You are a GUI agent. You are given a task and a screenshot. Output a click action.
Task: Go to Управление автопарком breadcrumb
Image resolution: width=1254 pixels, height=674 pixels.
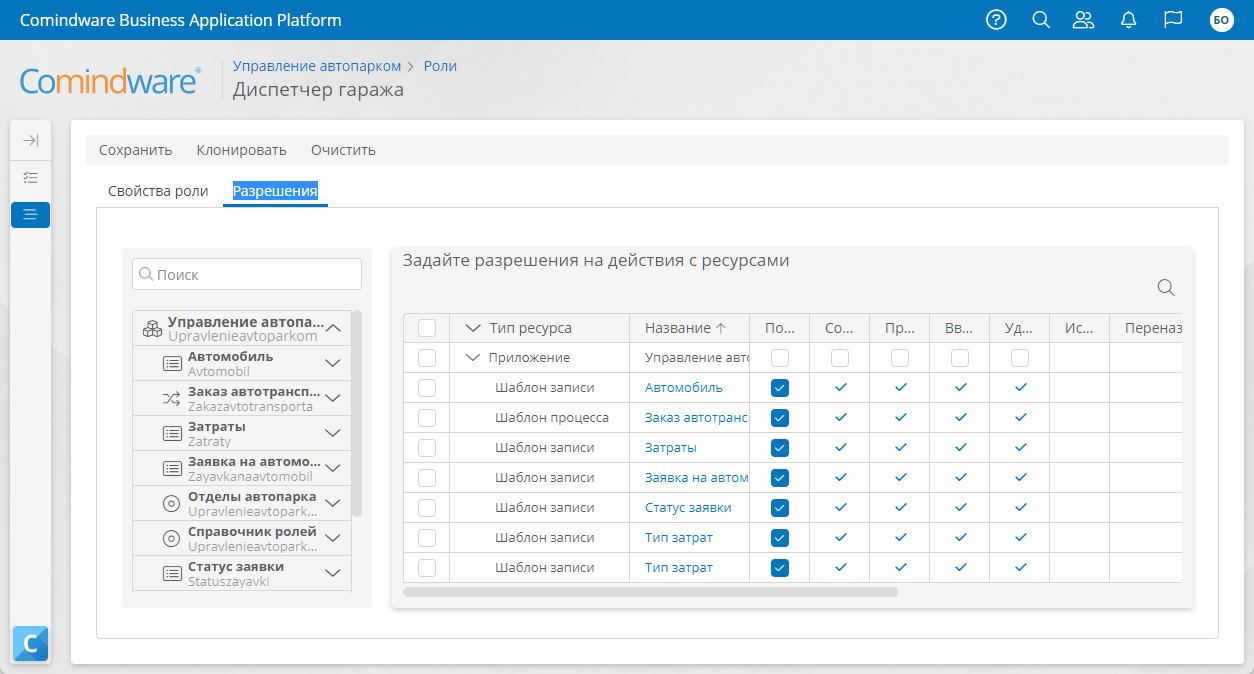pyautogui.click(x=317, y=66)
